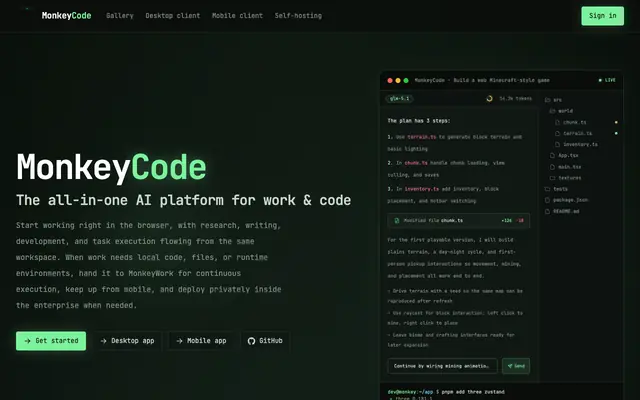The height and width of the screenshot is (400, 640).
Task: Click 'The all-in-one AI platform' subtitle
Action: [x=183, y=200]
